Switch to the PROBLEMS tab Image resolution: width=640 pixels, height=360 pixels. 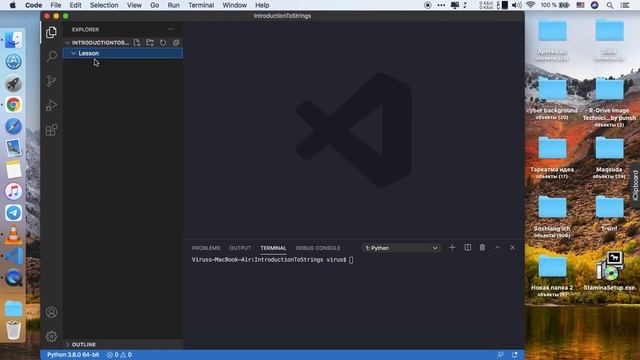(x=206, y=248)
